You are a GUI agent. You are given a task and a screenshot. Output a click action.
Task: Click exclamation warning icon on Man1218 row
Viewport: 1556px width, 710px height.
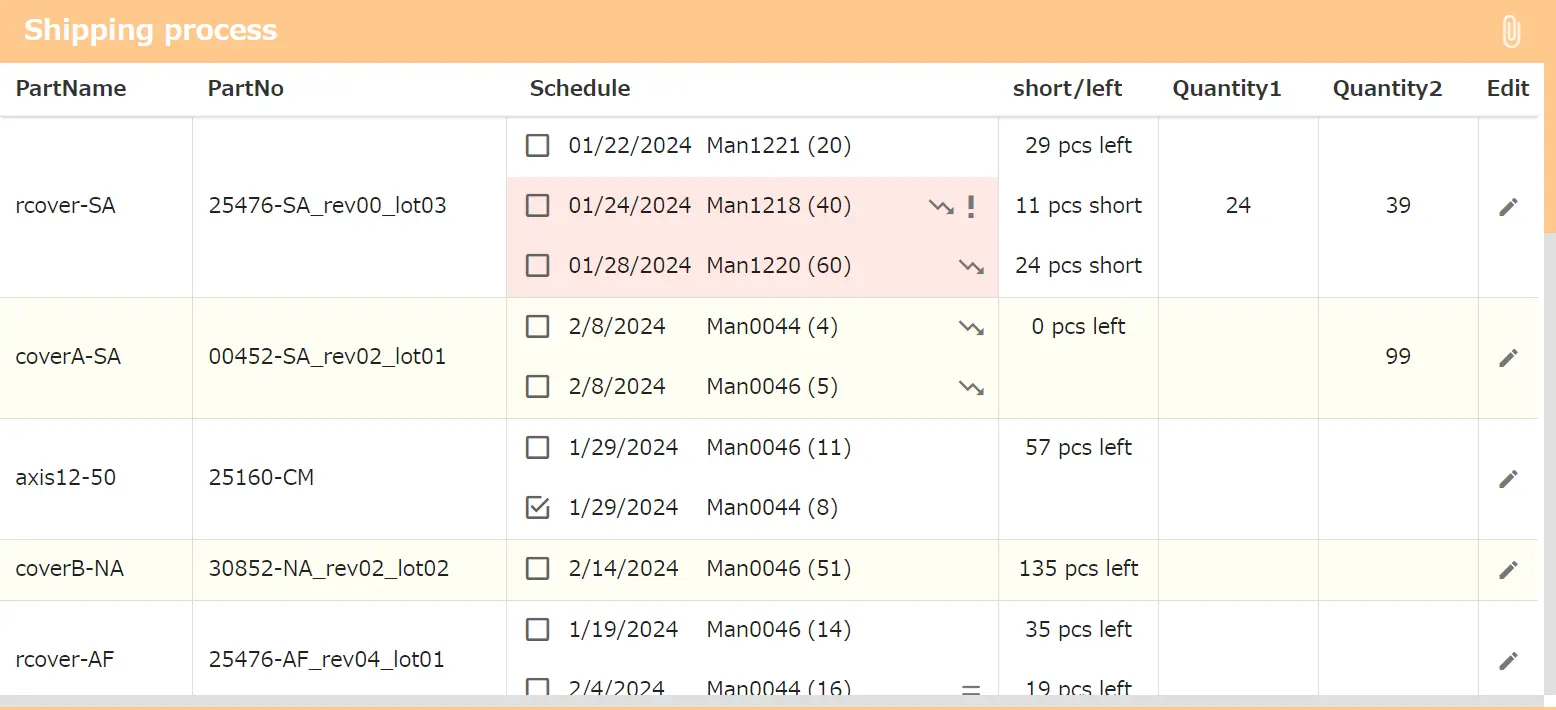tap(970, 207)
